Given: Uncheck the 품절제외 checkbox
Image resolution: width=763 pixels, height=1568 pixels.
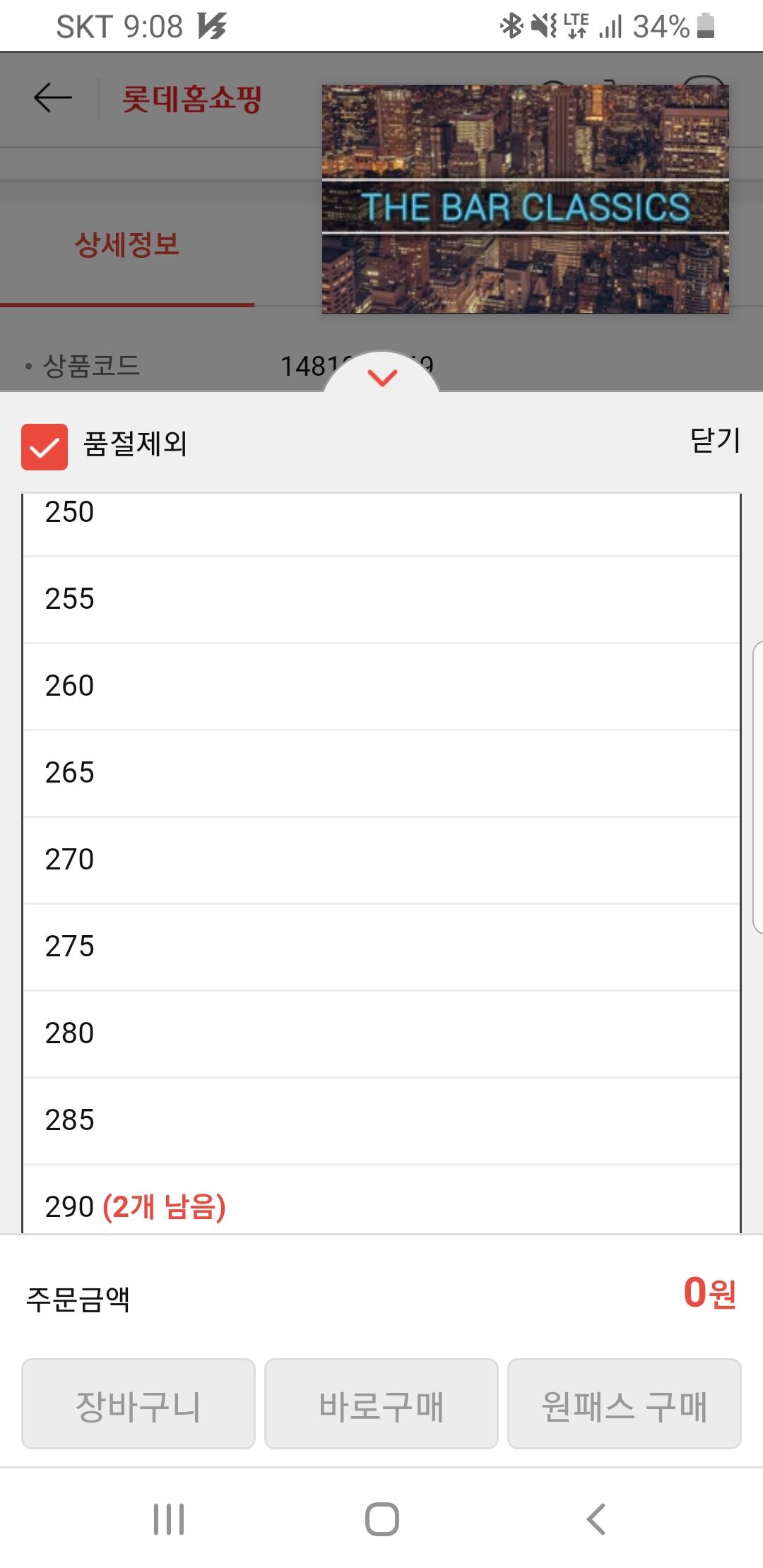Looking at the screenshot, I should pos(45,446).
